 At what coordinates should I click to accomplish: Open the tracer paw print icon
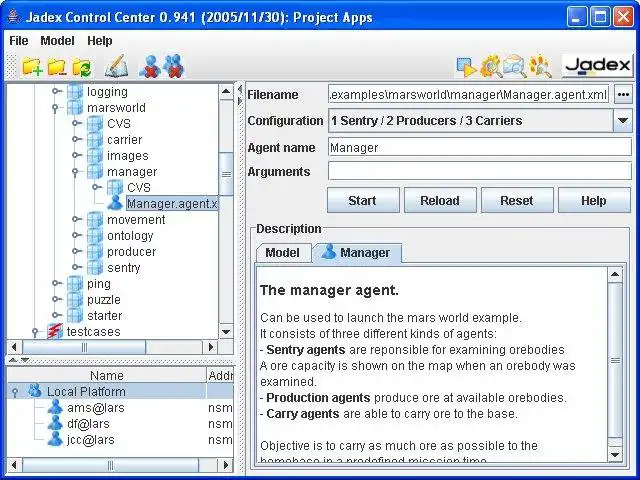(540, 66)
